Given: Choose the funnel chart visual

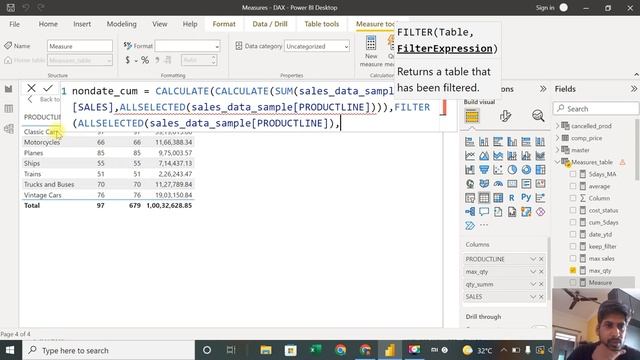Looking at the screenshot, I should 484,170.
